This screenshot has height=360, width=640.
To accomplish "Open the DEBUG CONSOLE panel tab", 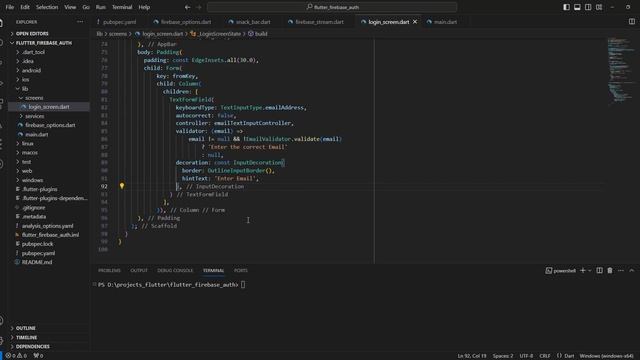I will tap(175, 270).
